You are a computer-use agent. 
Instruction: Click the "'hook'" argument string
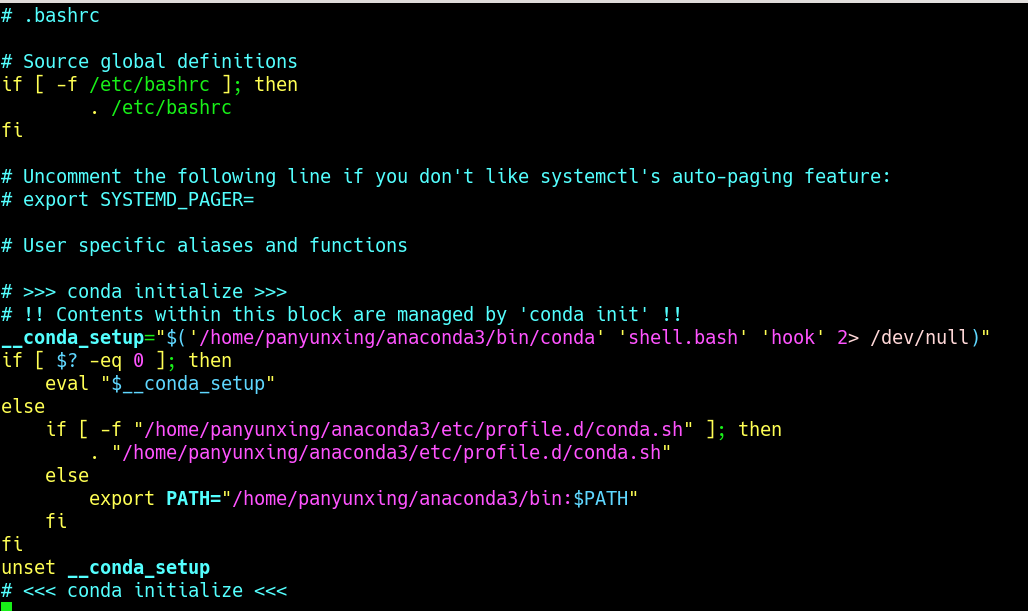[793, 337]
